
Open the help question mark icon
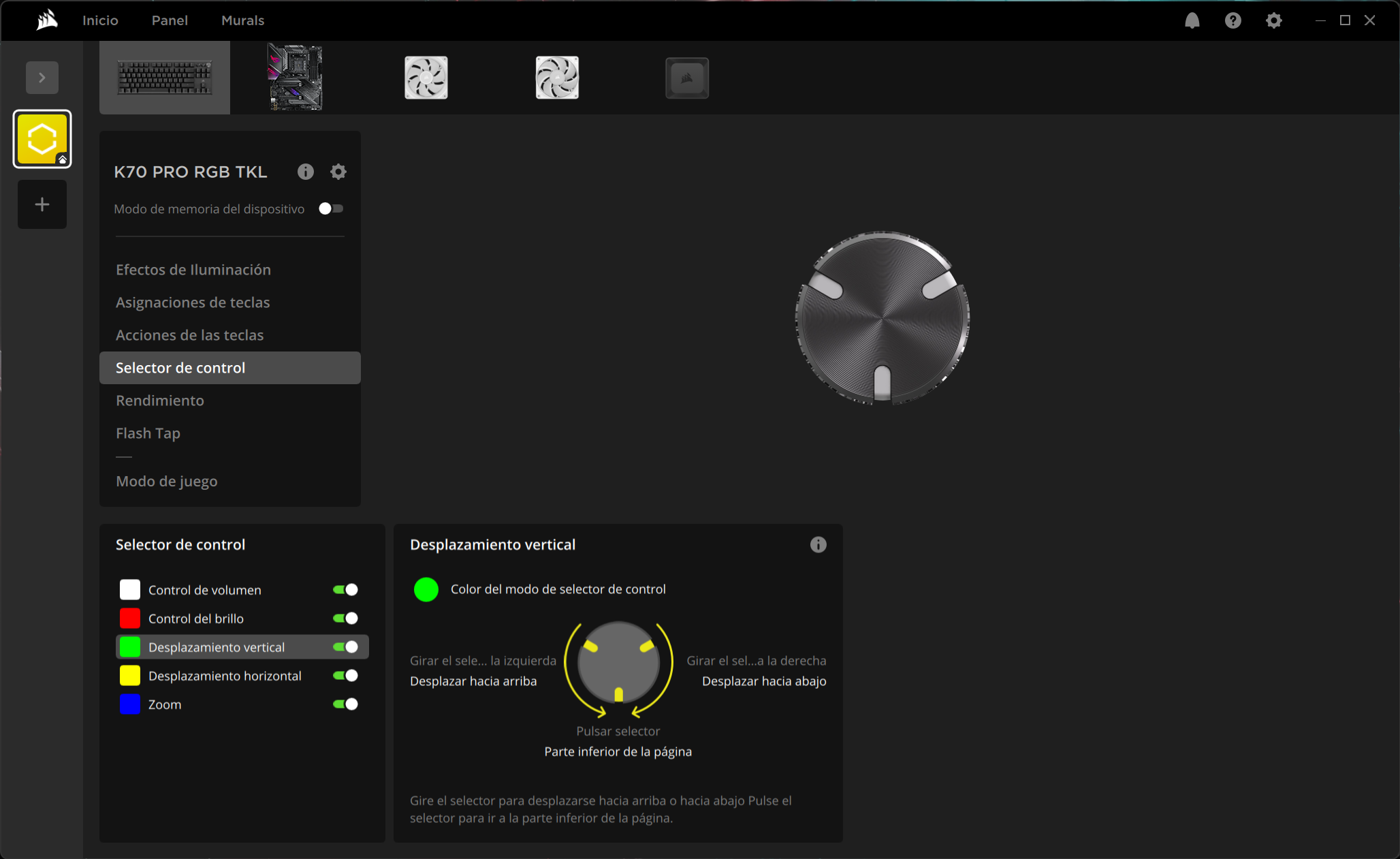coord(1232,20)
